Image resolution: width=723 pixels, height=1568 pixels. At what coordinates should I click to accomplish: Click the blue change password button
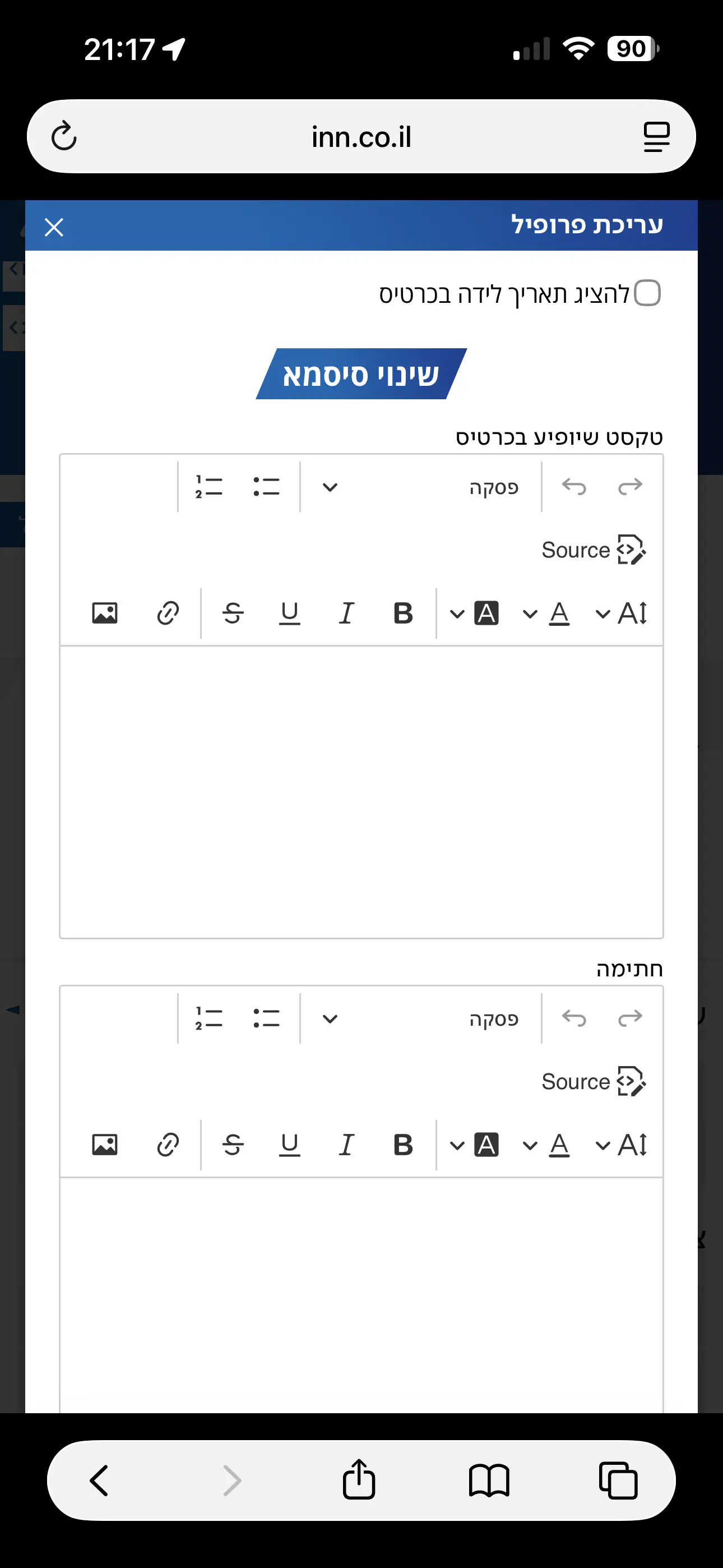pyautogui.click(x=361, y=373)
